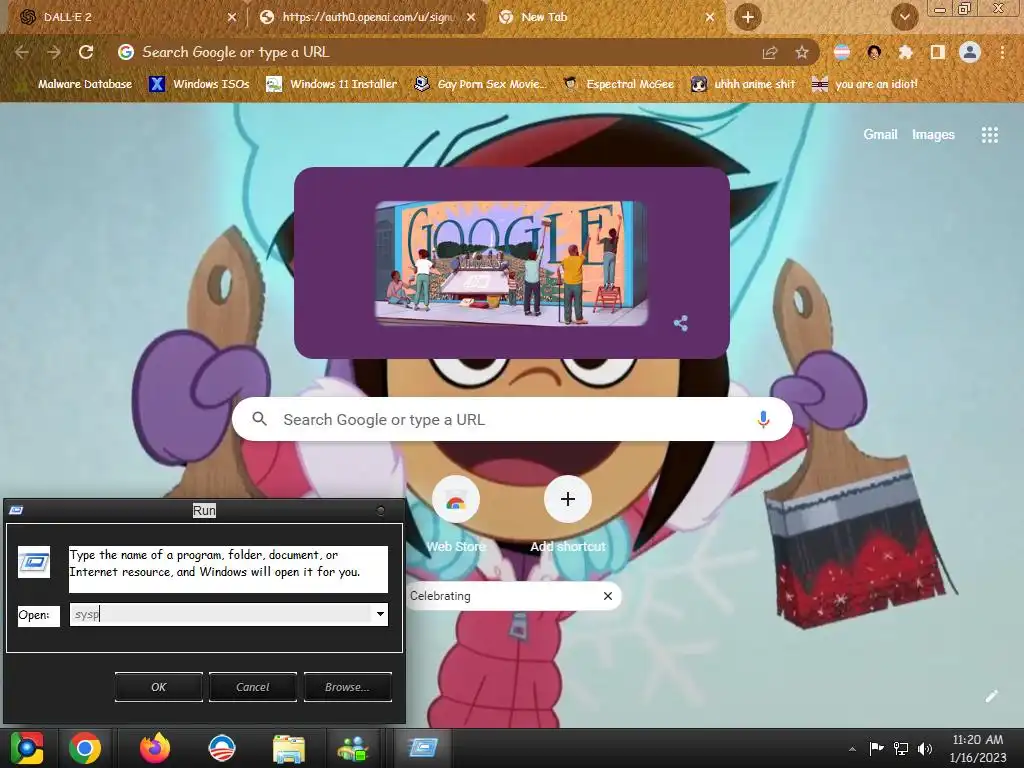The width and height of the screenshot is (1024, 768).
Task: Open the Chrome profile avatar
Action: [x=970, y=52]
